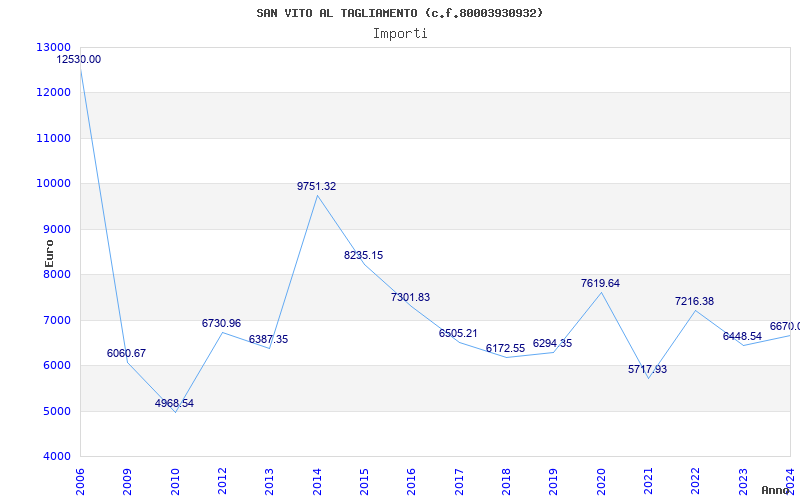
Task: Click the 12530.00 data label
Action: click(79, 59)
